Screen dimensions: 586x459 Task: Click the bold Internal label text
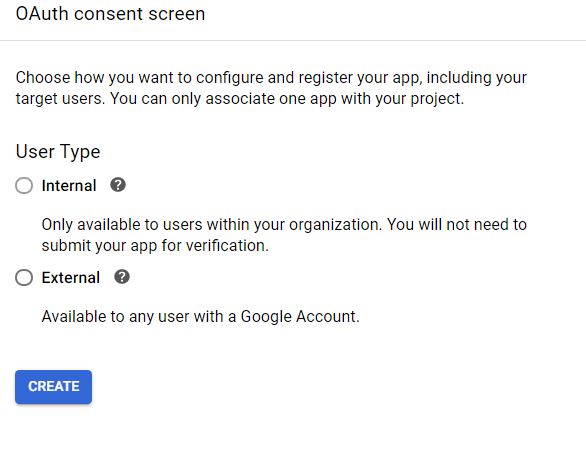tap(69, 185)
